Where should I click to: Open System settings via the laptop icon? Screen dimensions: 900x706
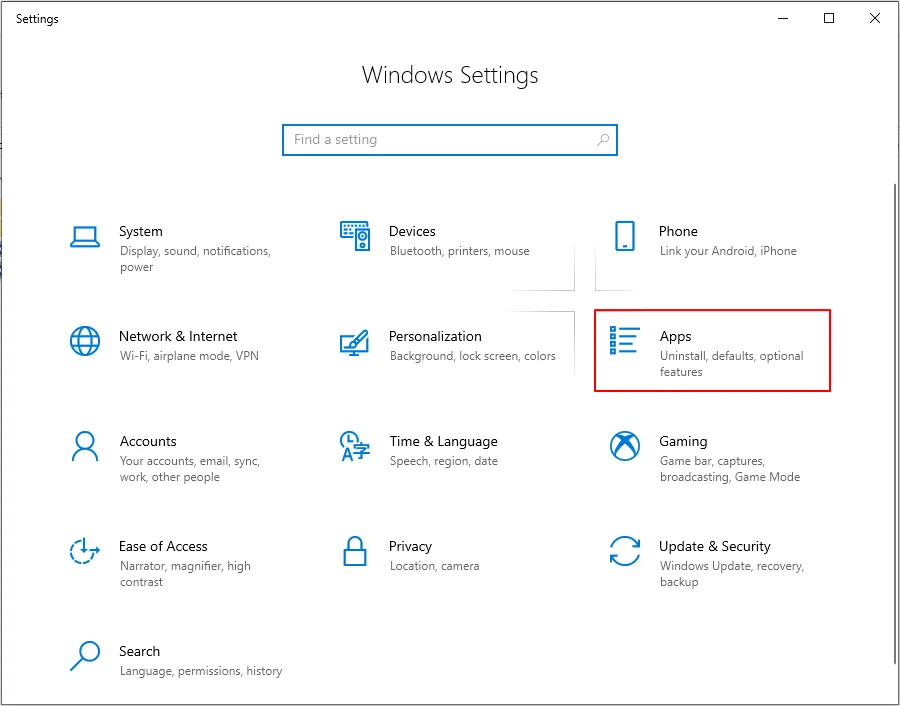[x=85, y=236]
